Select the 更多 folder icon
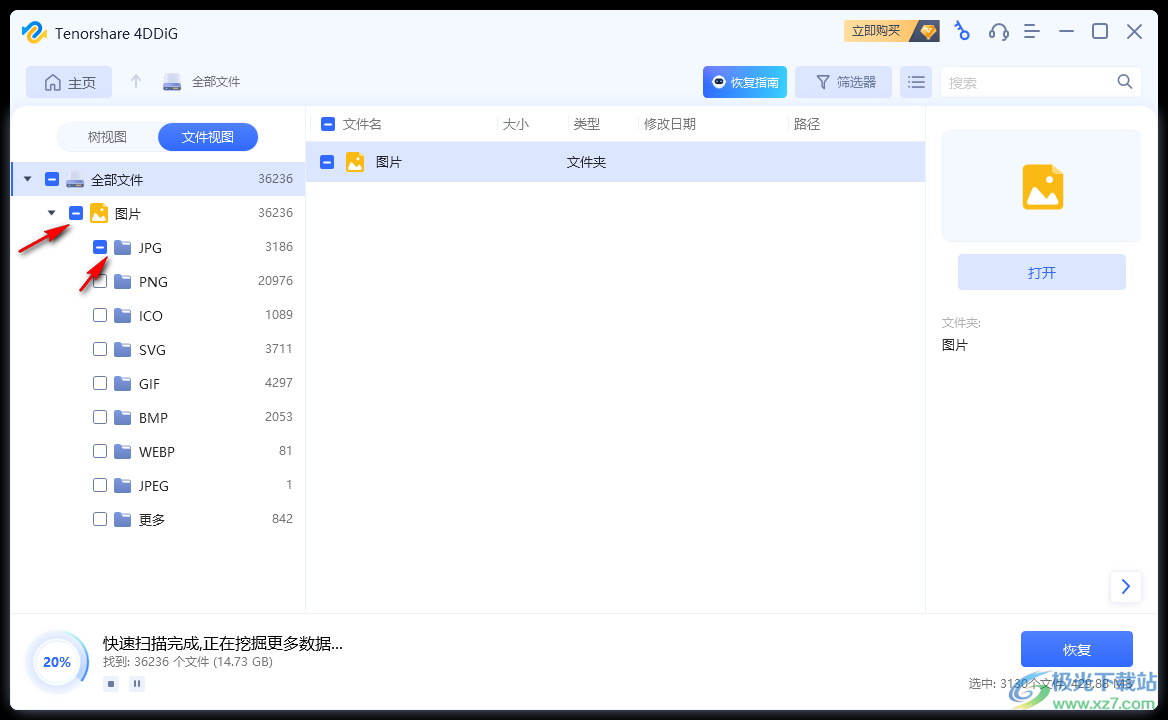The image size is (1168, 720). tap(123, 519)
